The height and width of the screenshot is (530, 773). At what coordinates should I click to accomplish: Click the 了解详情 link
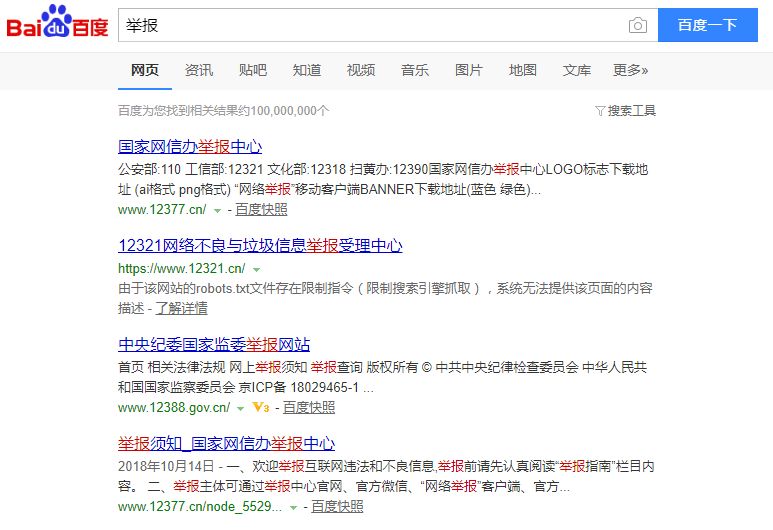[181, 309]
